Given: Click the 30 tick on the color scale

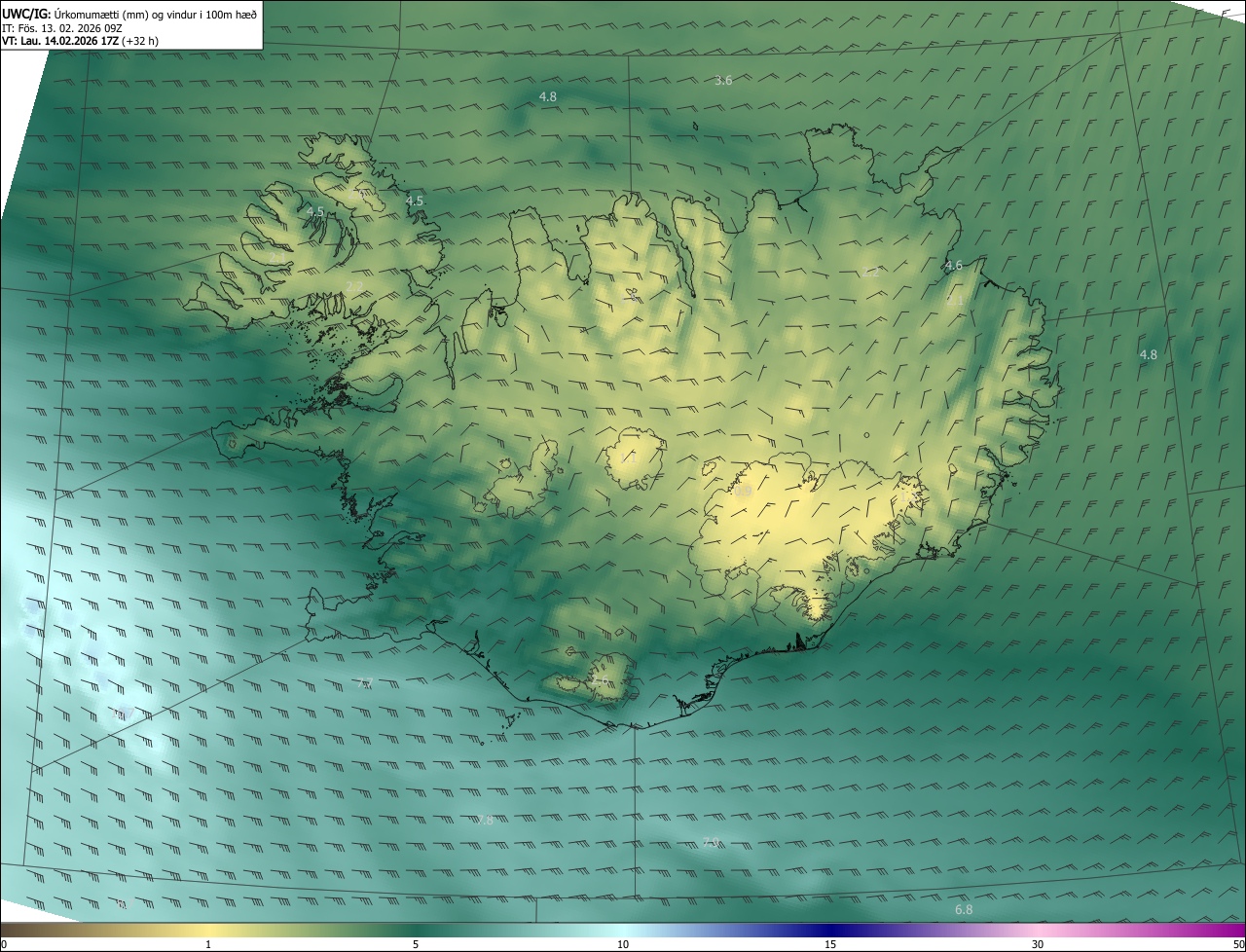Looking at the screenshot, I should [1038, 944].
